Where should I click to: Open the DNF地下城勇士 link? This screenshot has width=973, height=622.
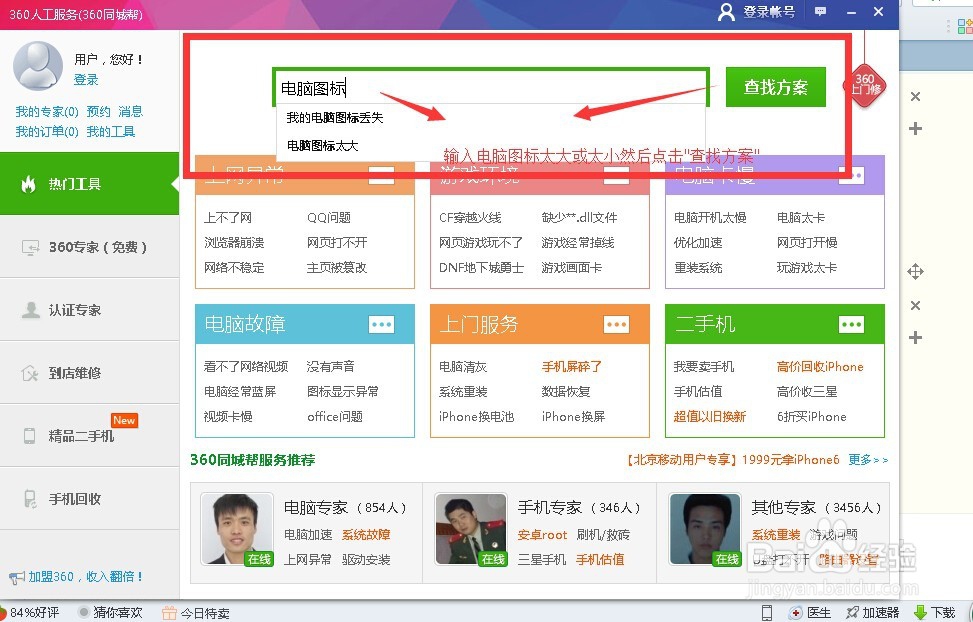coord(482,268)
